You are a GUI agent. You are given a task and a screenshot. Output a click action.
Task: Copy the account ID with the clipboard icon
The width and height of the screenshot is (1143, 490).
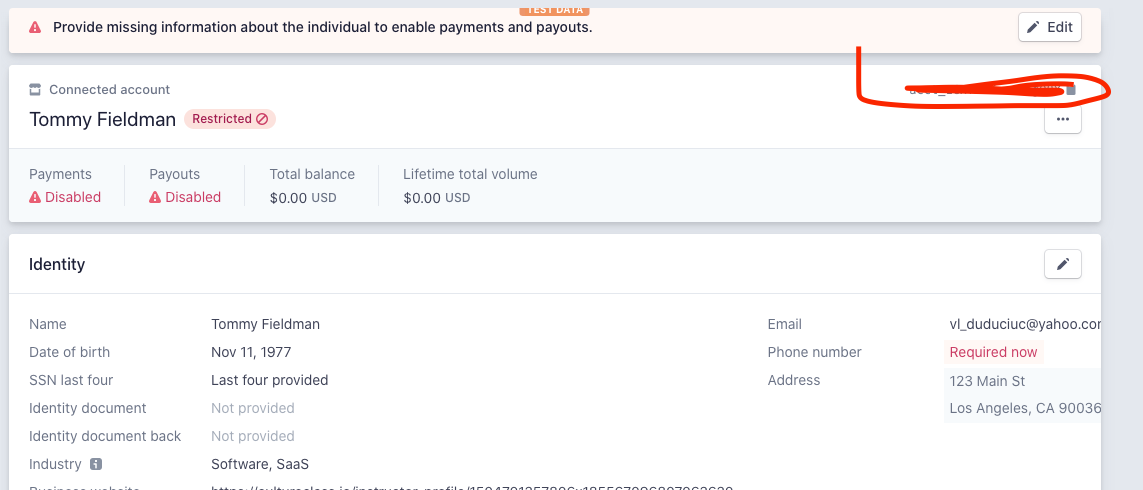point(1071,90)
